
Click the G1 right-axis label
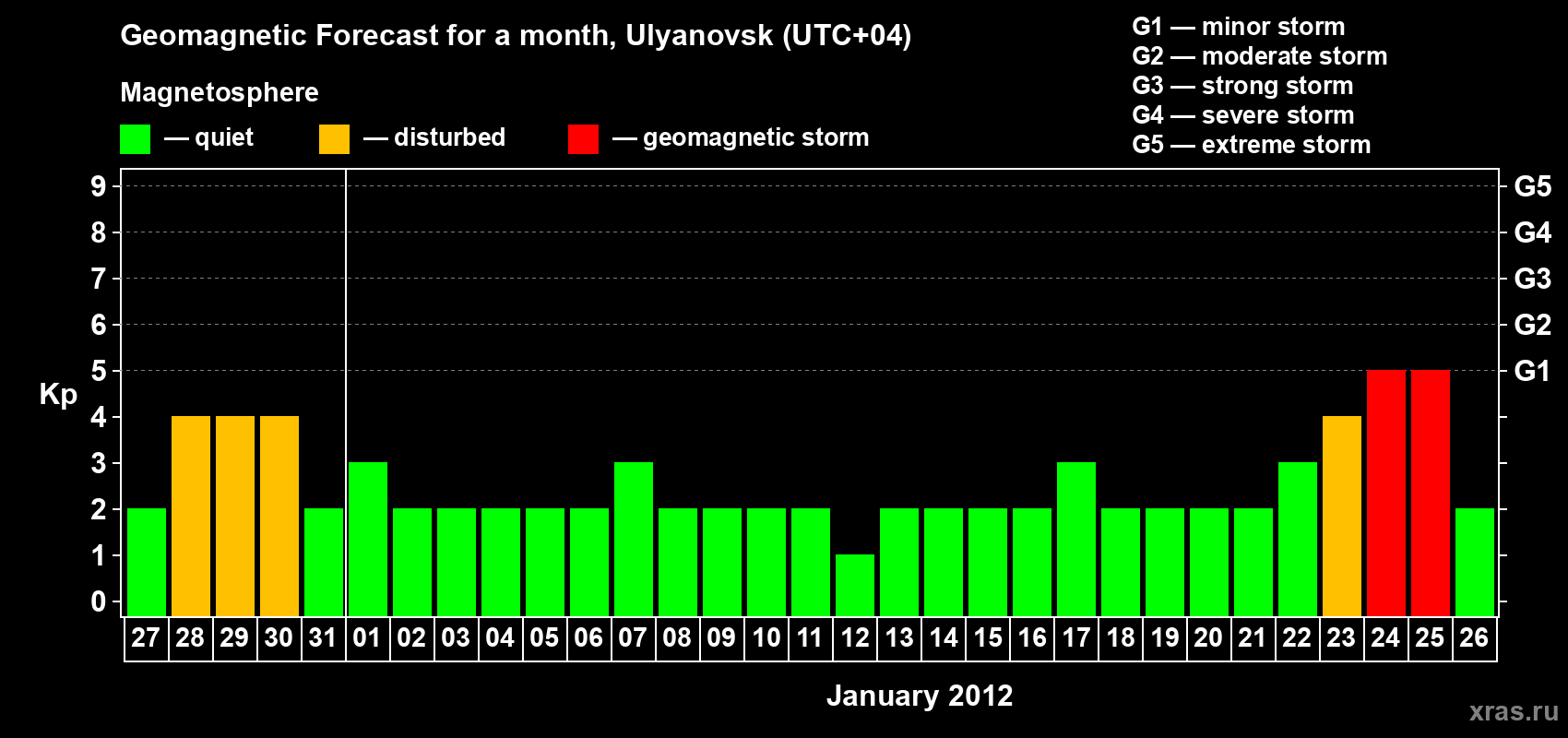tap(1533, 371)
